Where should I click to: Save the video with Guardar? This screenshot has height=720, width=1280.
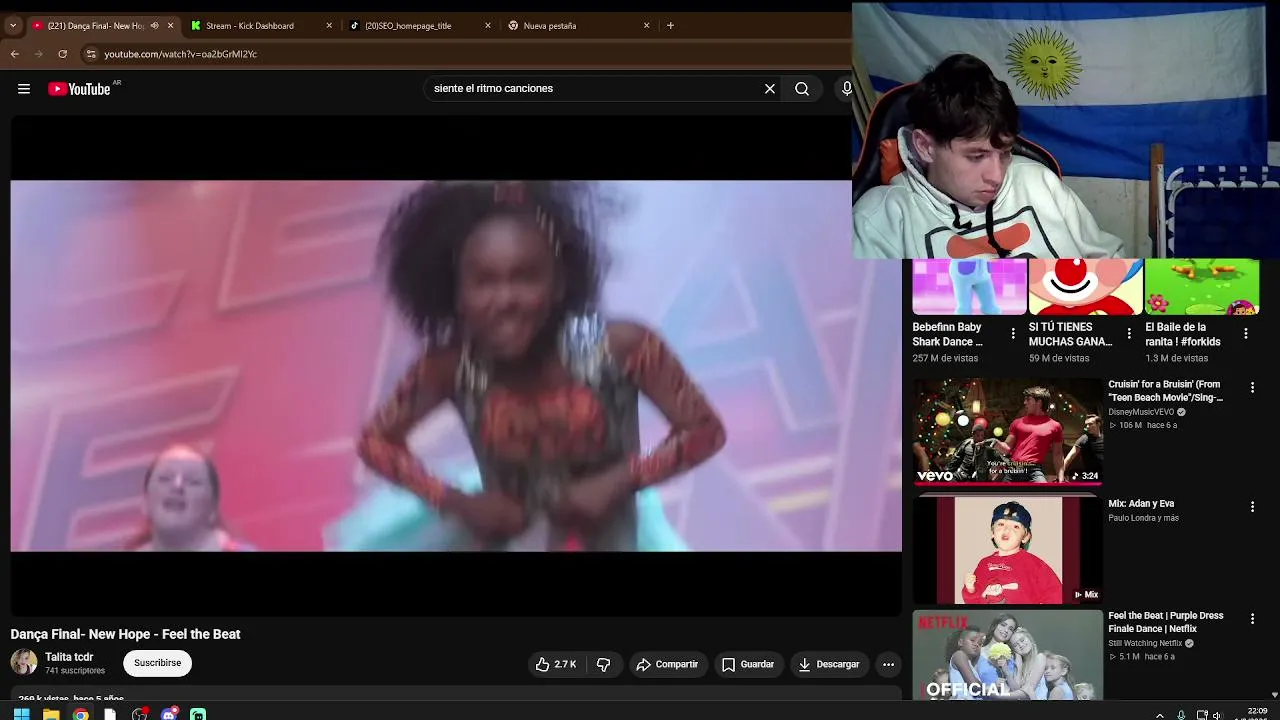(748, 664)
